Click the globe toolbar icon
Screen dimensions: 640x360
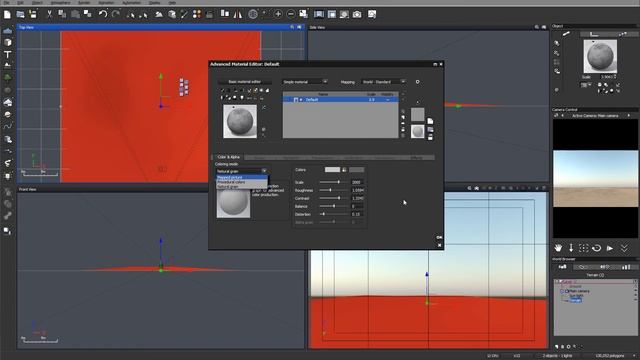coord(253,14)
